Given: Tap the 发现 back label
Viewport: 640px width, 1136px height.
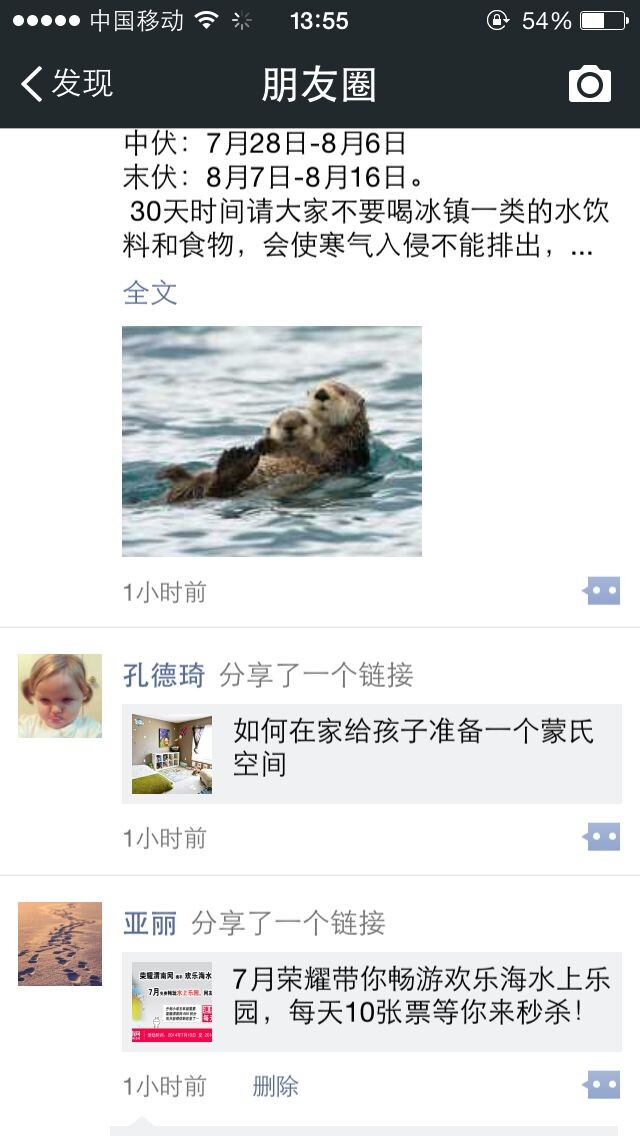Looking at the screenshot, I should pyautogui.click(x=82, y=84).
